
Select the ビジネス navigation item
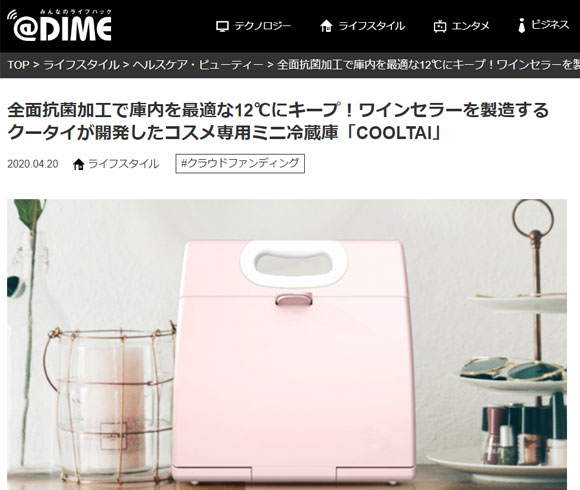point(550,25)
